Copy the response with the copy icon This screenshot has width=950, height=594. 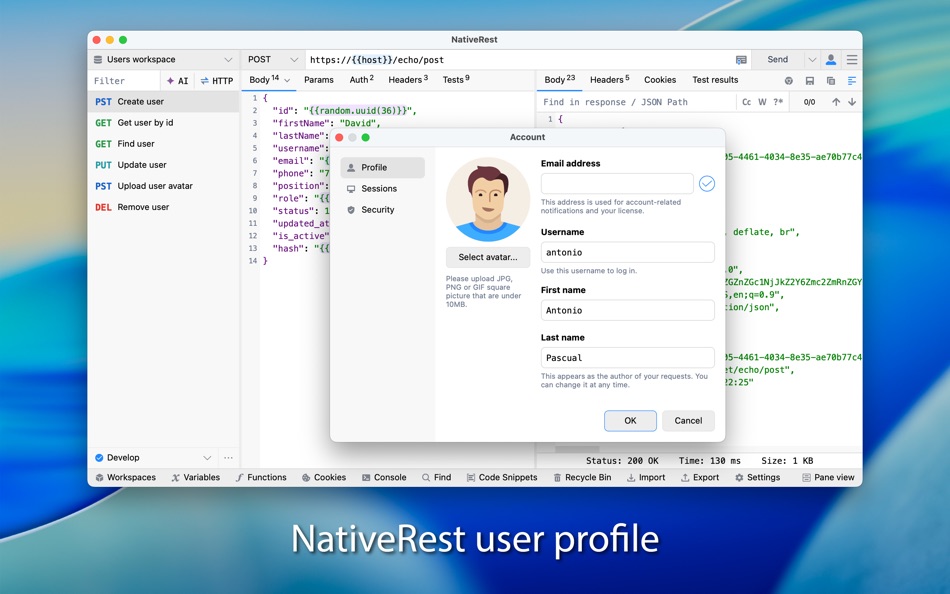(x=831, y=80)
